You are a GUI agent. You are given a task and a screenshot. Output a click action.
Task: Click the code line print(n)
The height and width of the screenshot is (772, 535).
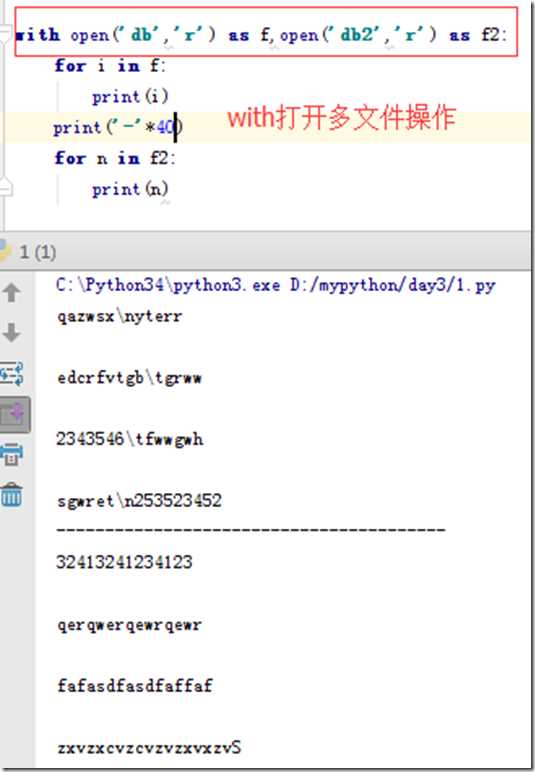point(130,189)
